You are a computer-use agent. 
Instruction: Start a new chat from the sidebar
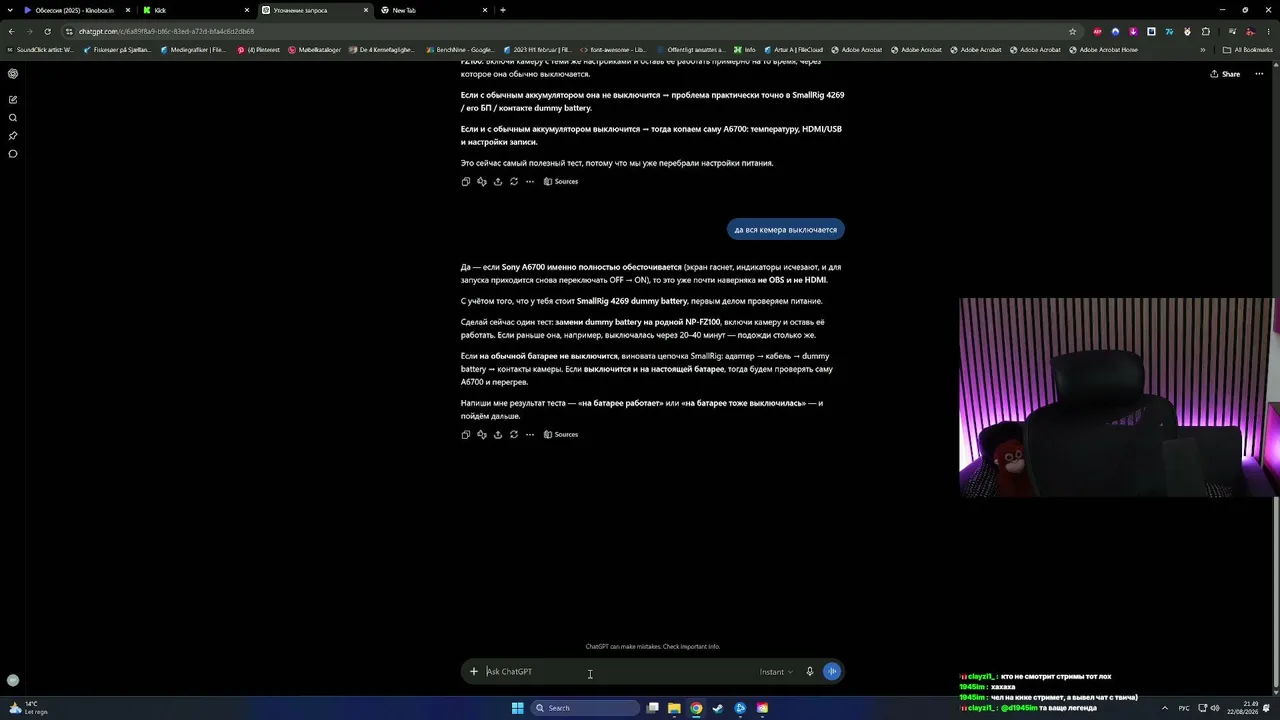pyautogui.click(x=13, y=100)
